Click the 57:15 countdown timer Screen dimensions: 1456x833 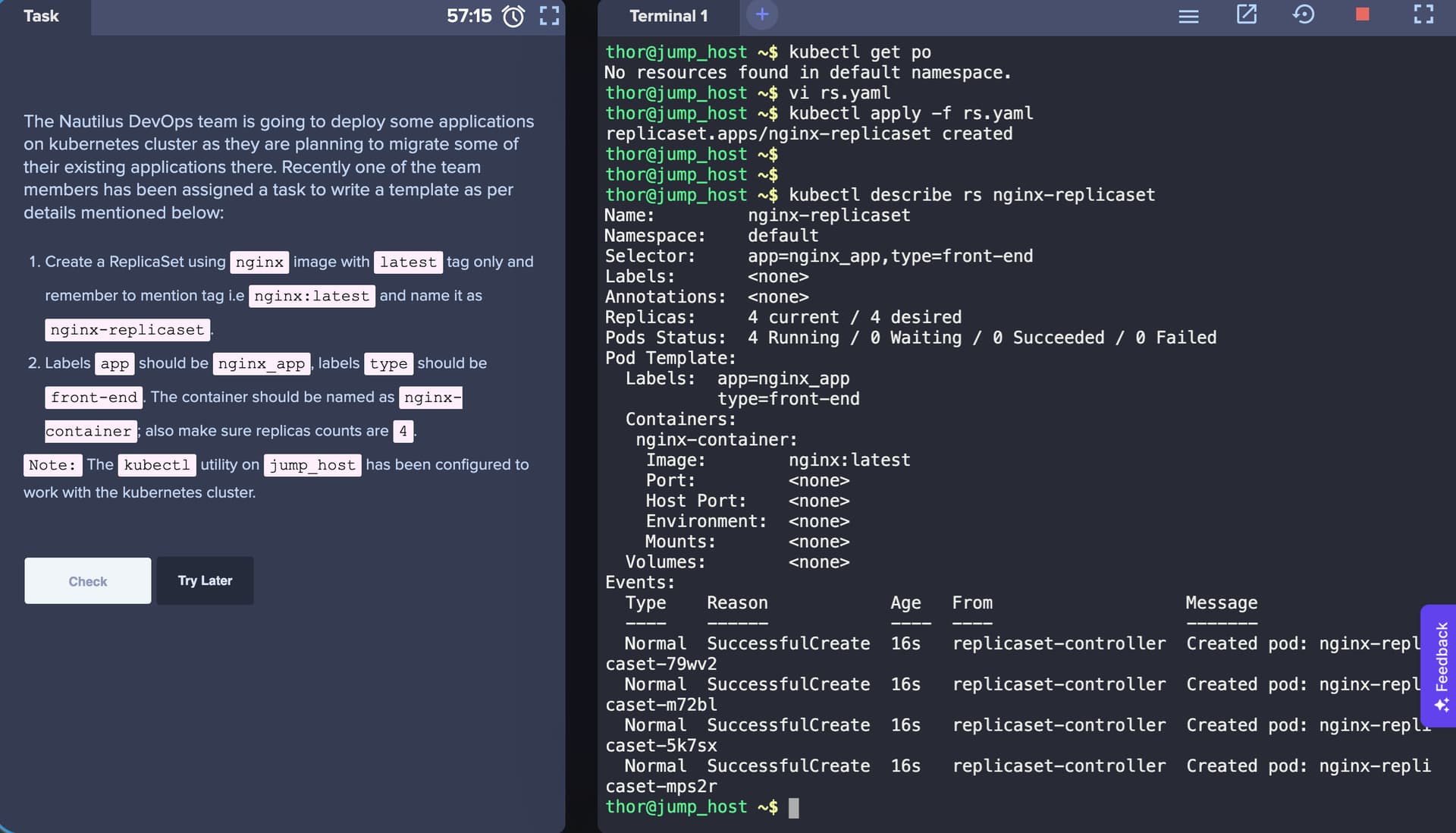[469, 16]
